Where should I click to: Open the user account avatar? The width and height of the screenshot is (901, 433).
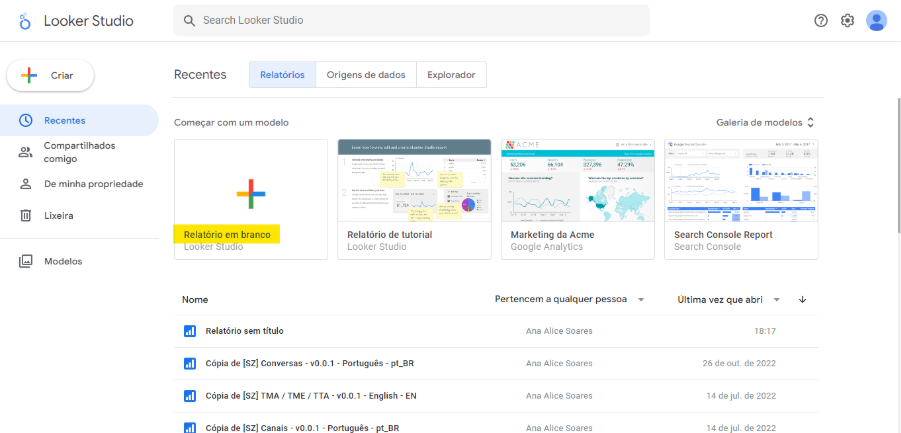point(876,21)
